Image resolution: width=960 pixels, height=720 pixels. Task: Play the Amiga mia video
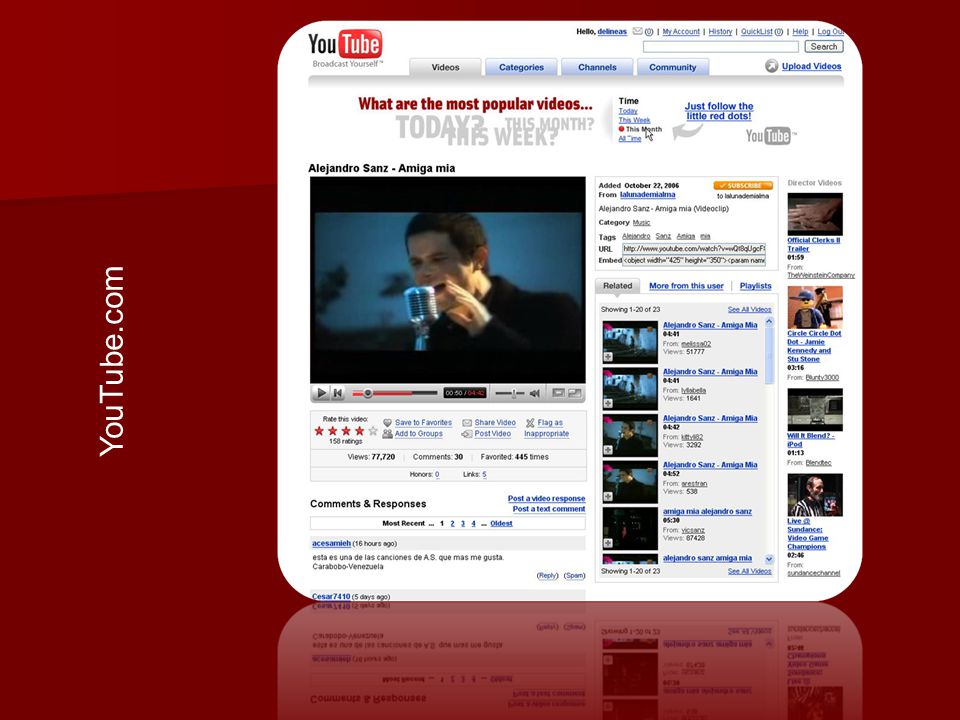[321, 393]
